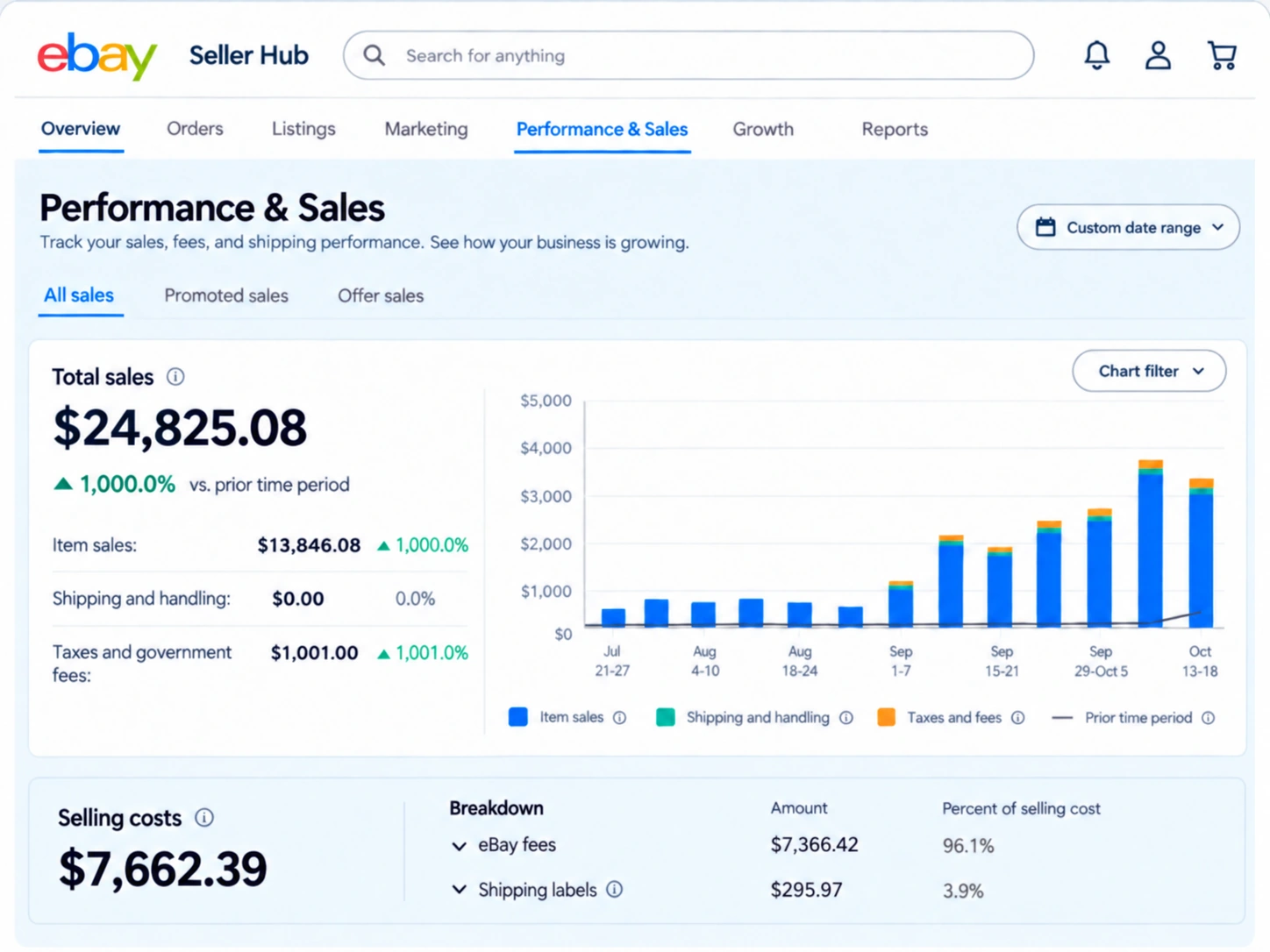Click the Oct 13-18 chart bar
This screenshot has height=952, width=1270.
1201,553
